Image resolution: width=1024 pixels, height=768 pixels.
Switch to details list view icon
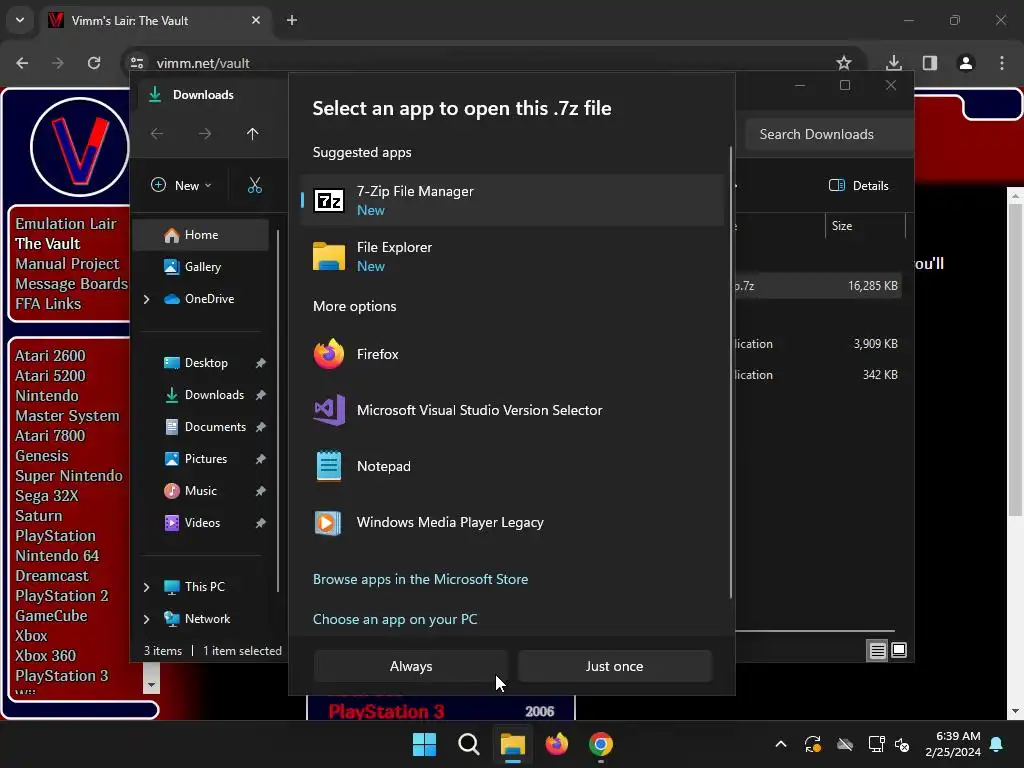[x=878, y=650]
